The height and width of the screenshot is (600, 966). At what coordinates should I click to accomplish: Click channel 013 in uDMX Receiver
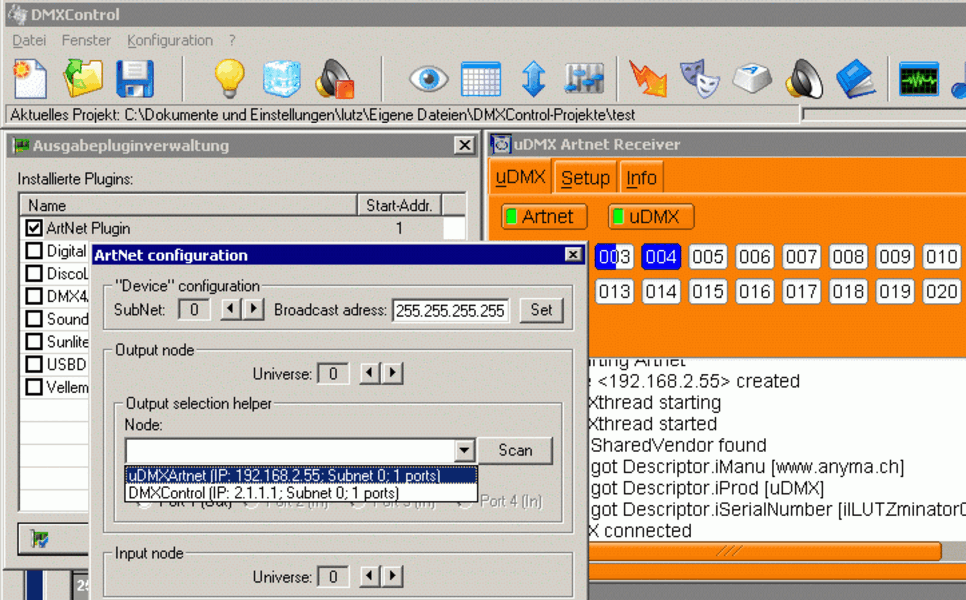point(614,291)
